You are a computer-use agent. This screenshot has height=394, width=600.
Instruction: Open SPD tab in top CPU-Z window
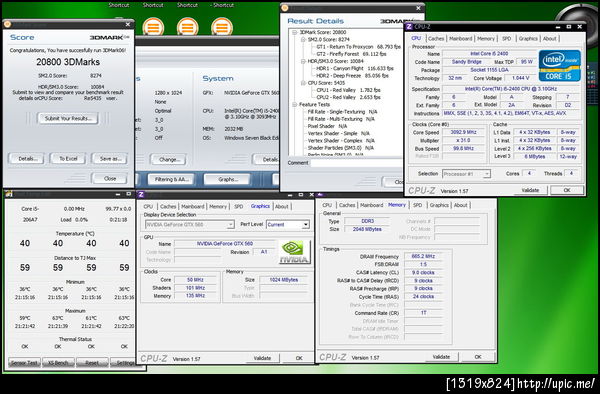coord(506,39)
